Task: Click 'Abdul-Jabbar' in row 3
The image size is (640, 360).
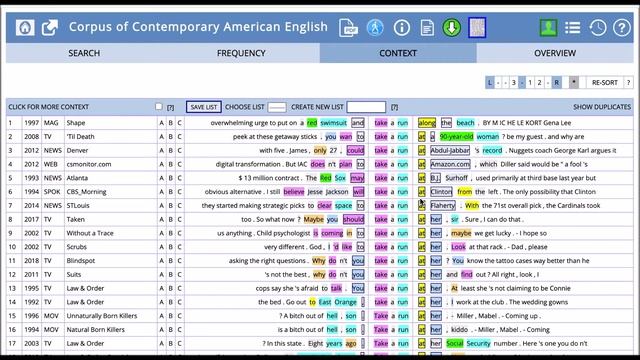Action: point(450,150)
